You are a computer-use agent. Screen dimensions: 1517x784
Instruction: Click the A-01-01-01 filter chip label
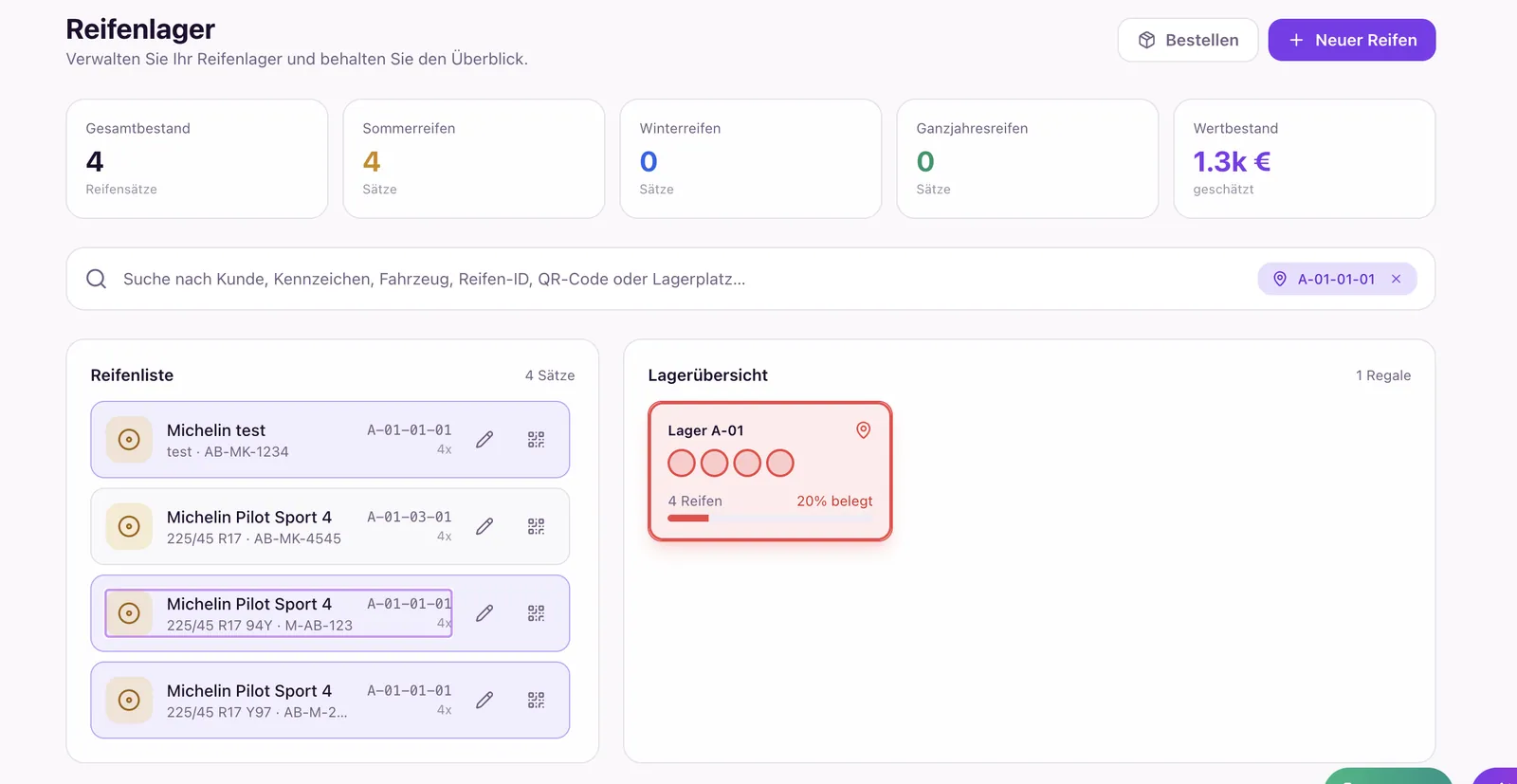tap(1336, 279)
